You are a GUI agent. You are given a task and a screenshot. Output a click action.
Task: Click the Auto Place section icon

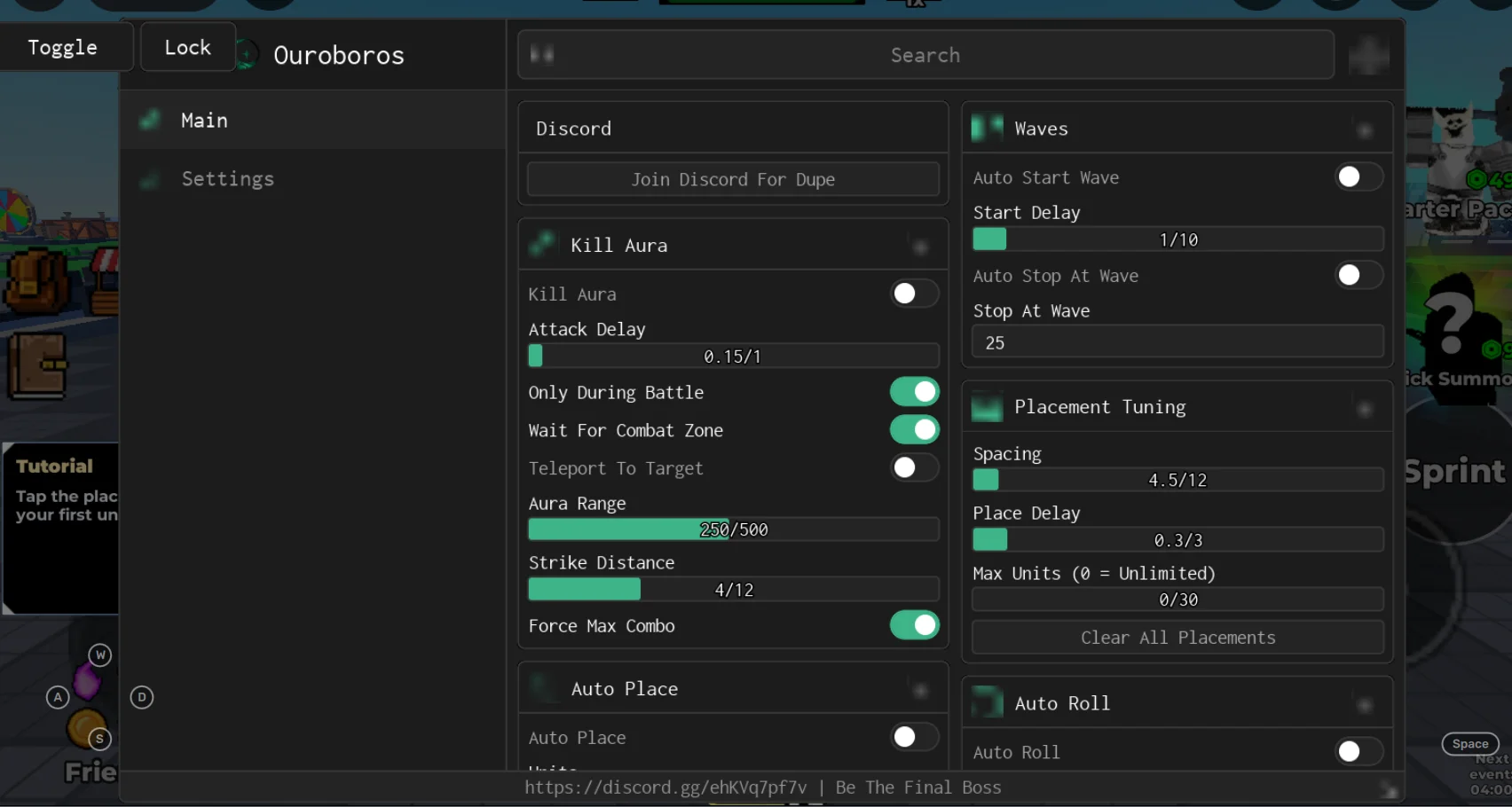tap(542, 688)
